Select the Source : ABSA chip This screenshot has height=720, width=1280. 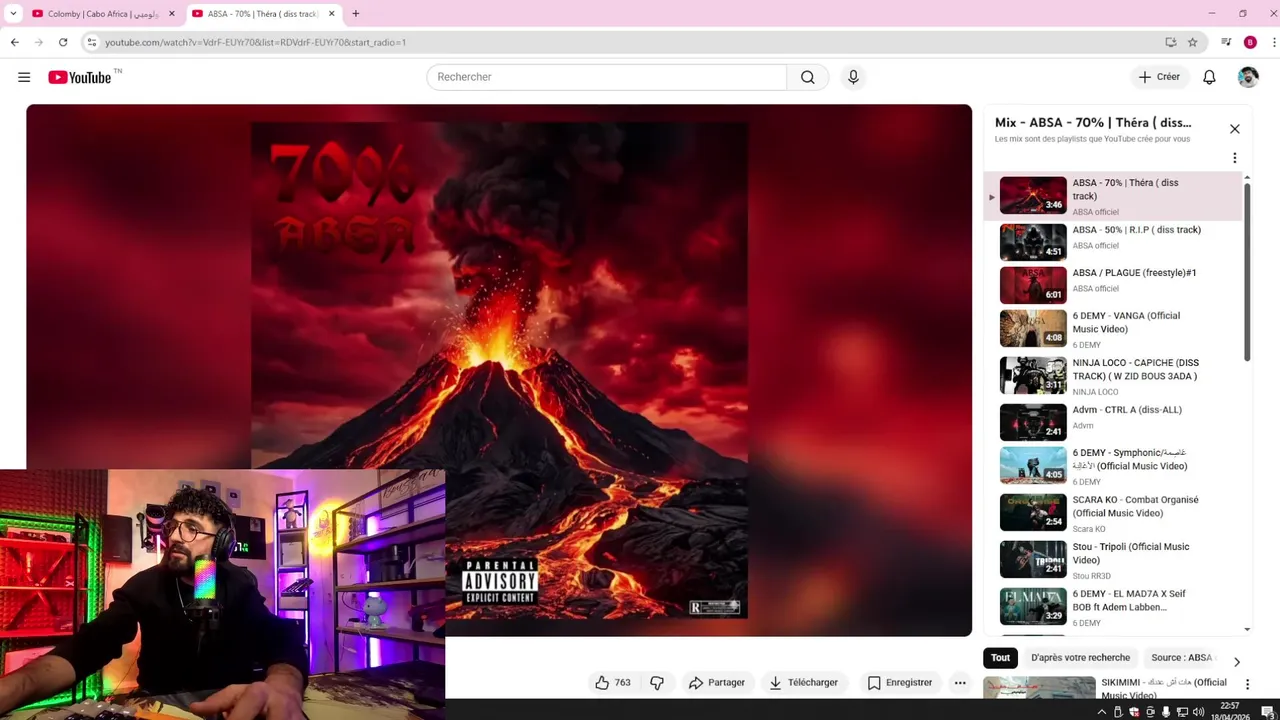click(1182, 658)
